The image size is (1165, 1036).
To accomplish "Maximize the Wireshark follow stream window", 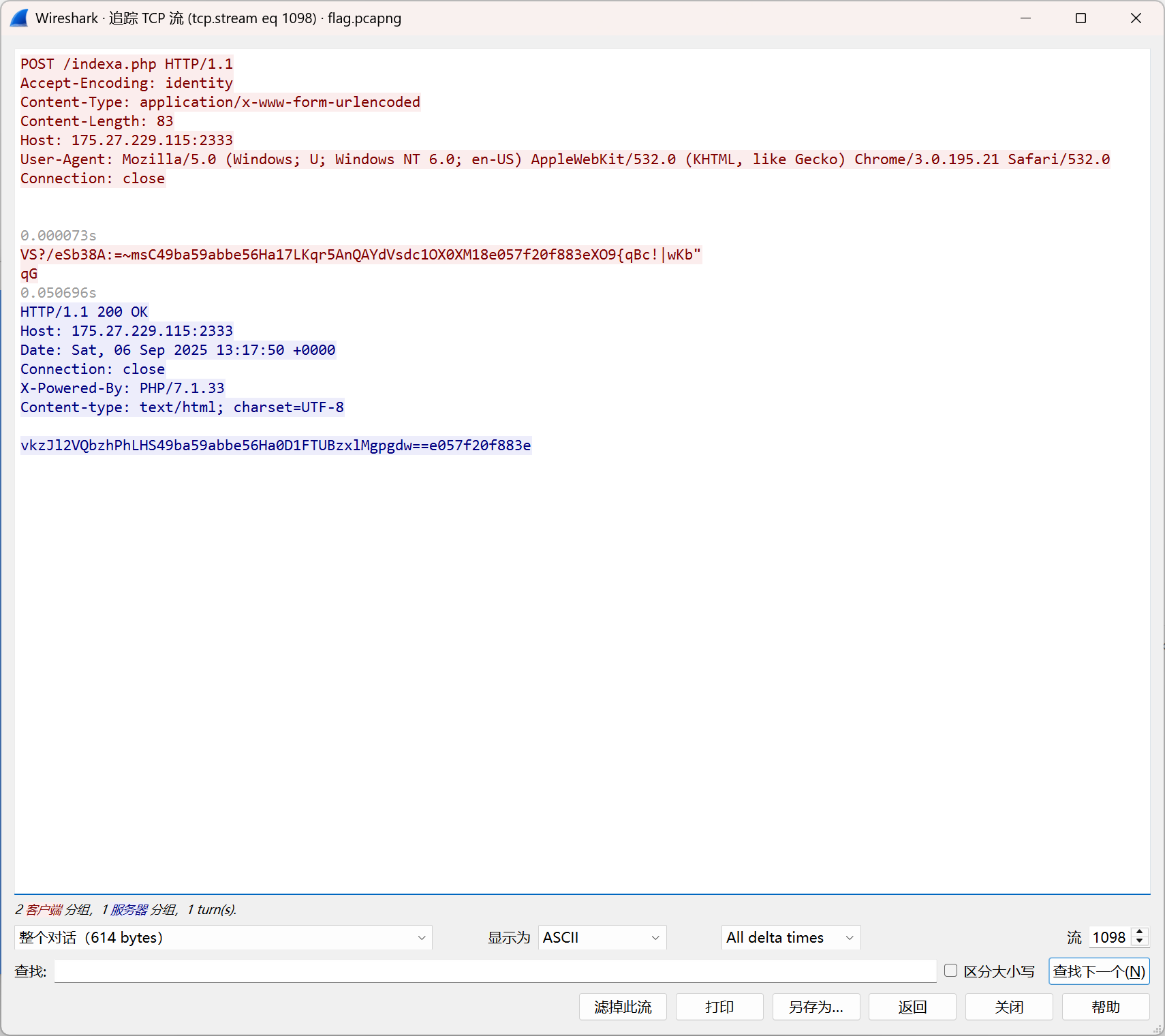I will click(x=1081, y=18).
